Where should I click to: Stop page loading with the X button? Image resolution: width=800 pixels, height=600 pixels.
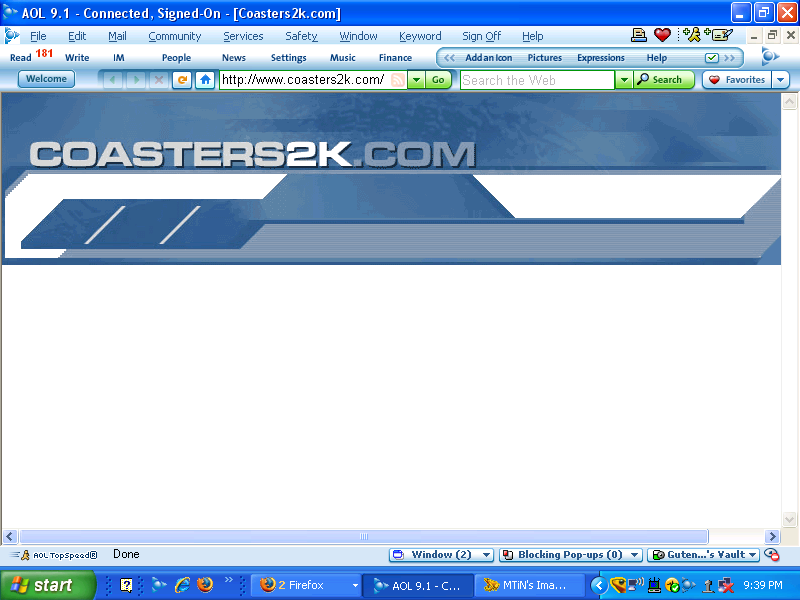159,80
